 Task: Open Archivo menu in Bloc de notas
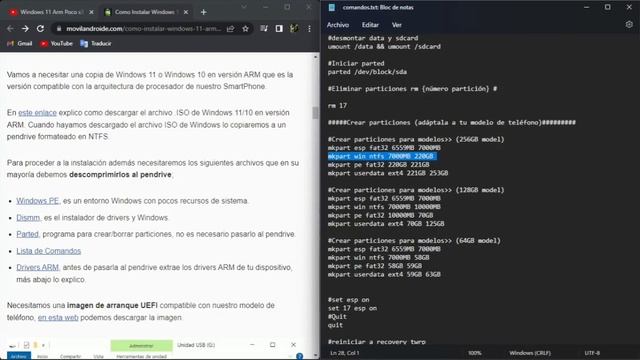click(x=338, y=25)
